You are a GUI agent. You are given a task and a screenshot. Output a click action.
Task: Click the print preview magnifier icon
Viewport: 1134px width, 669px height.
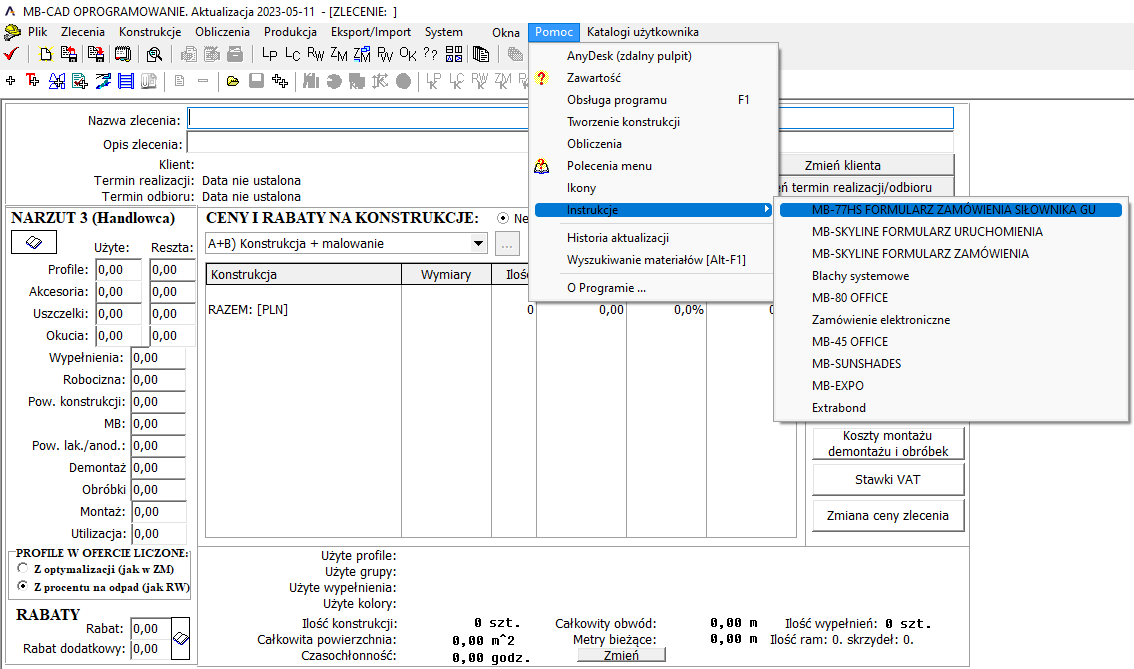point(154,54)
